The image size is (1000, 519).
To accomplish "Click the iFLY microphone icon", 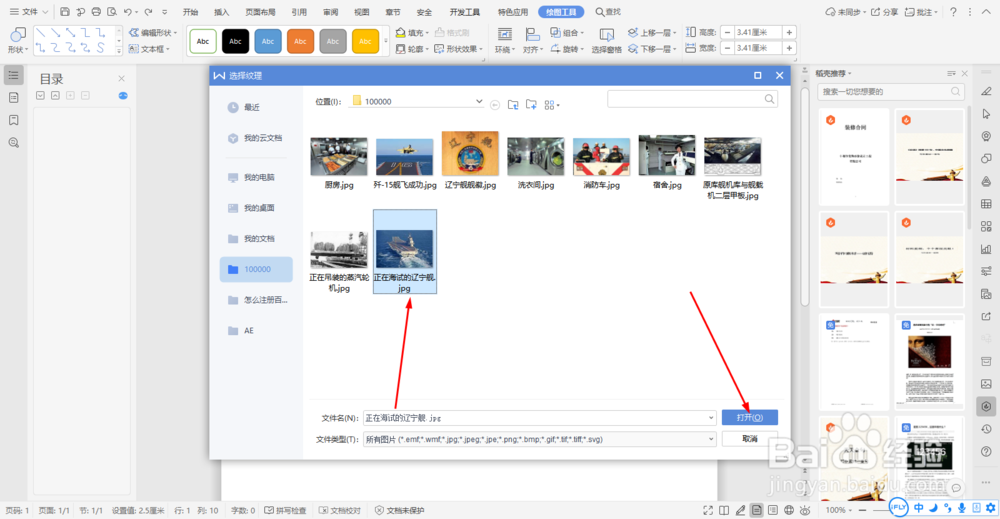I will click(x=962, y=508).
